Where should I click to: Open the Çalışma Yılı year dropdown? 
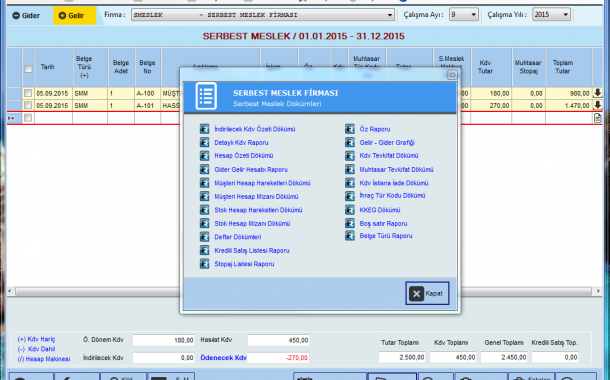[x=551, y=15]
